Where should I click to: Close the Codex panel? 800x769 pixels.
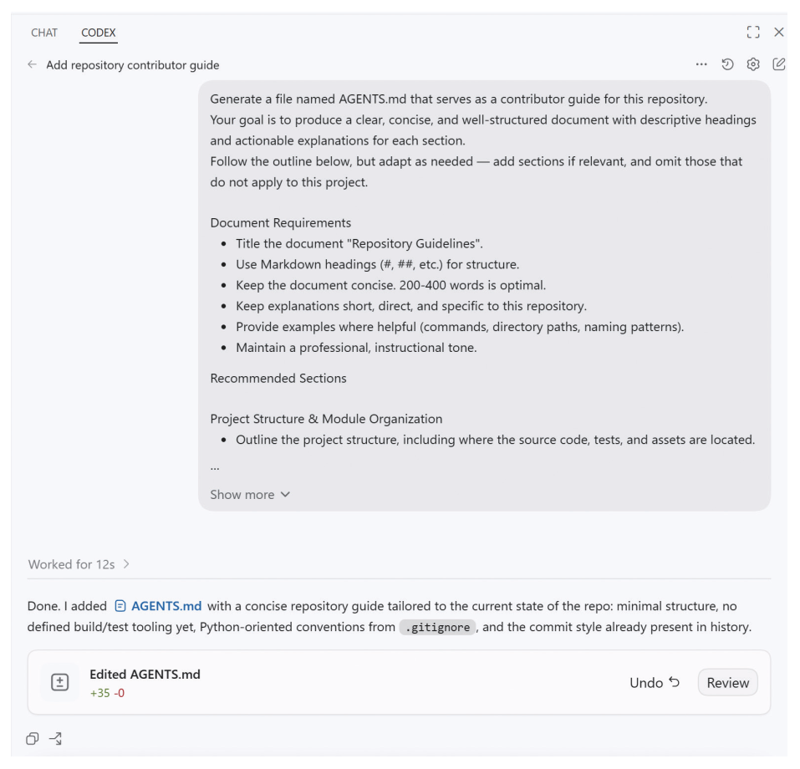click(779, 32)
